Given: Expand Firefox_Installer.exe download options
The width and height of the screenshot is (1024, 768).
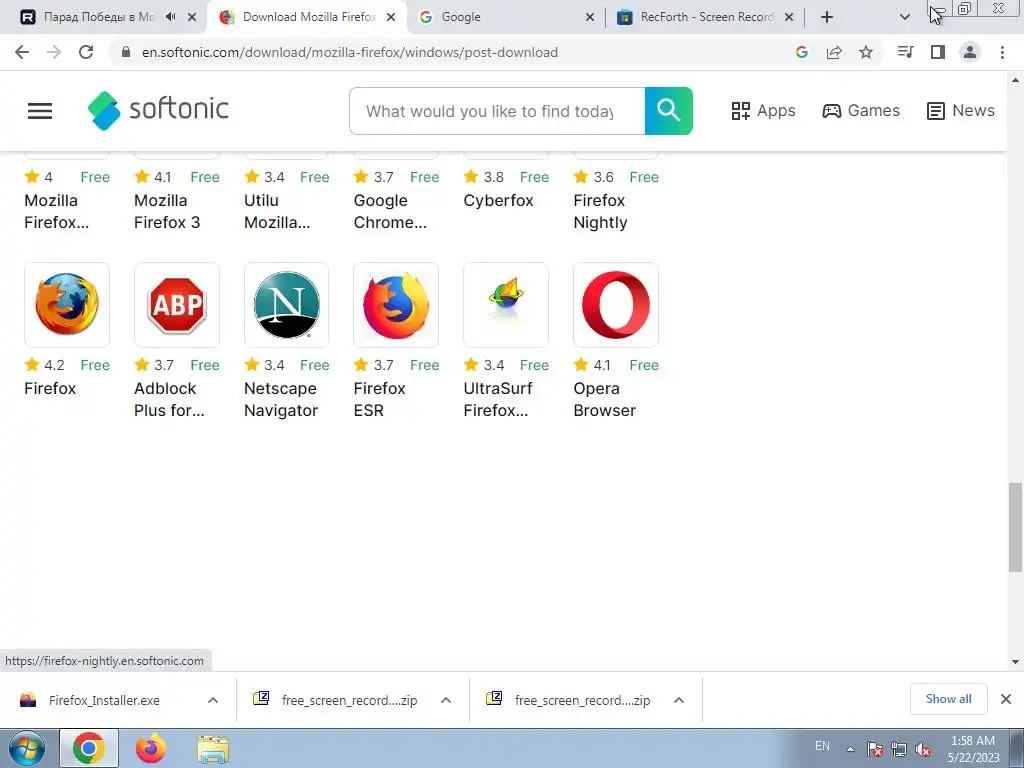Looking at the screenshot, I should 213,700.
